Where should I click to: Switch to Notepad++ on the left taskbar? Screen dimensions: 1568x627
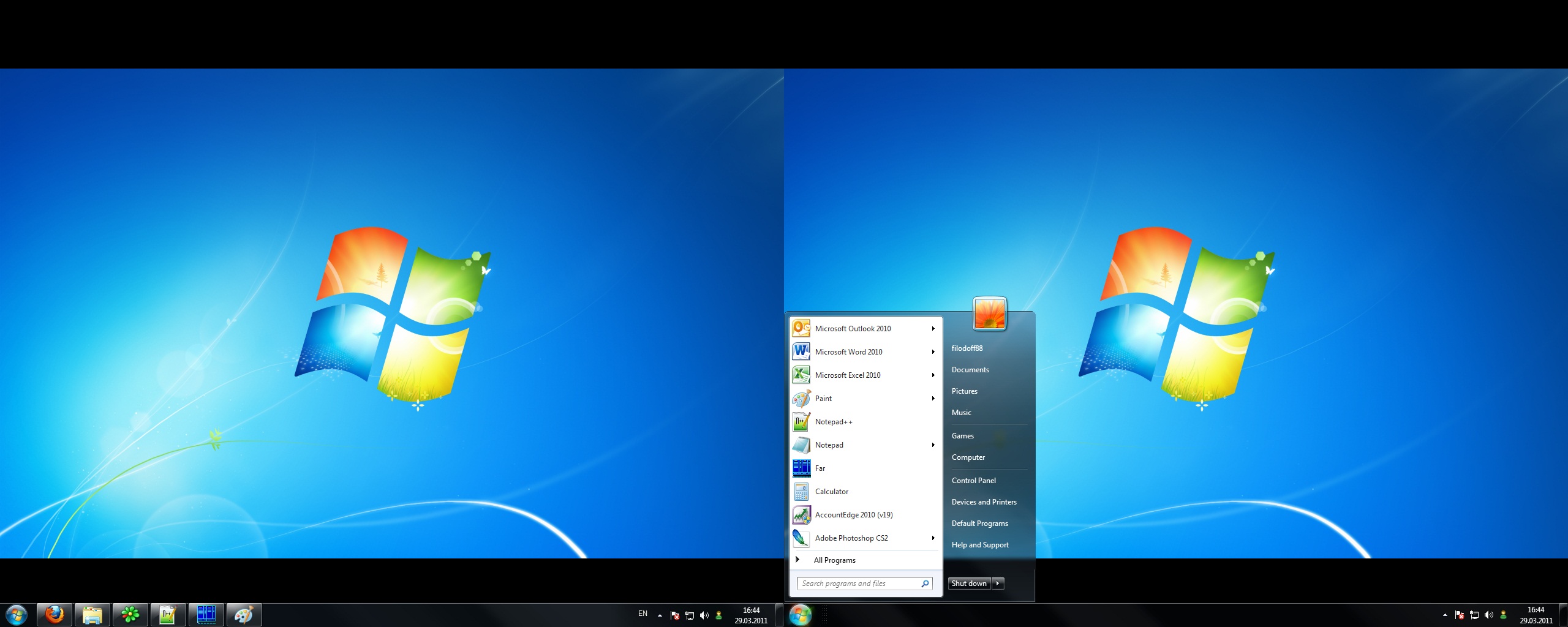point(168,615)
